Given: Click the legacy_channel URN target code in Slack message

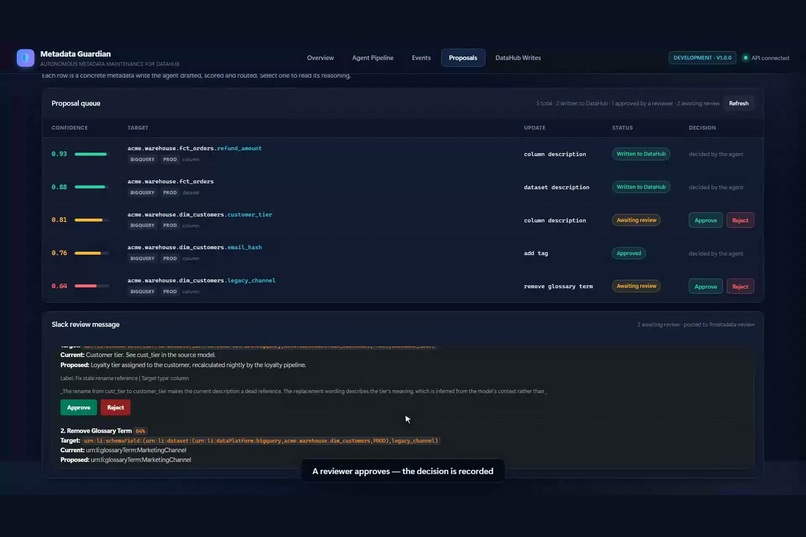Looking at the screenshot, I should (x=261, y=441).
